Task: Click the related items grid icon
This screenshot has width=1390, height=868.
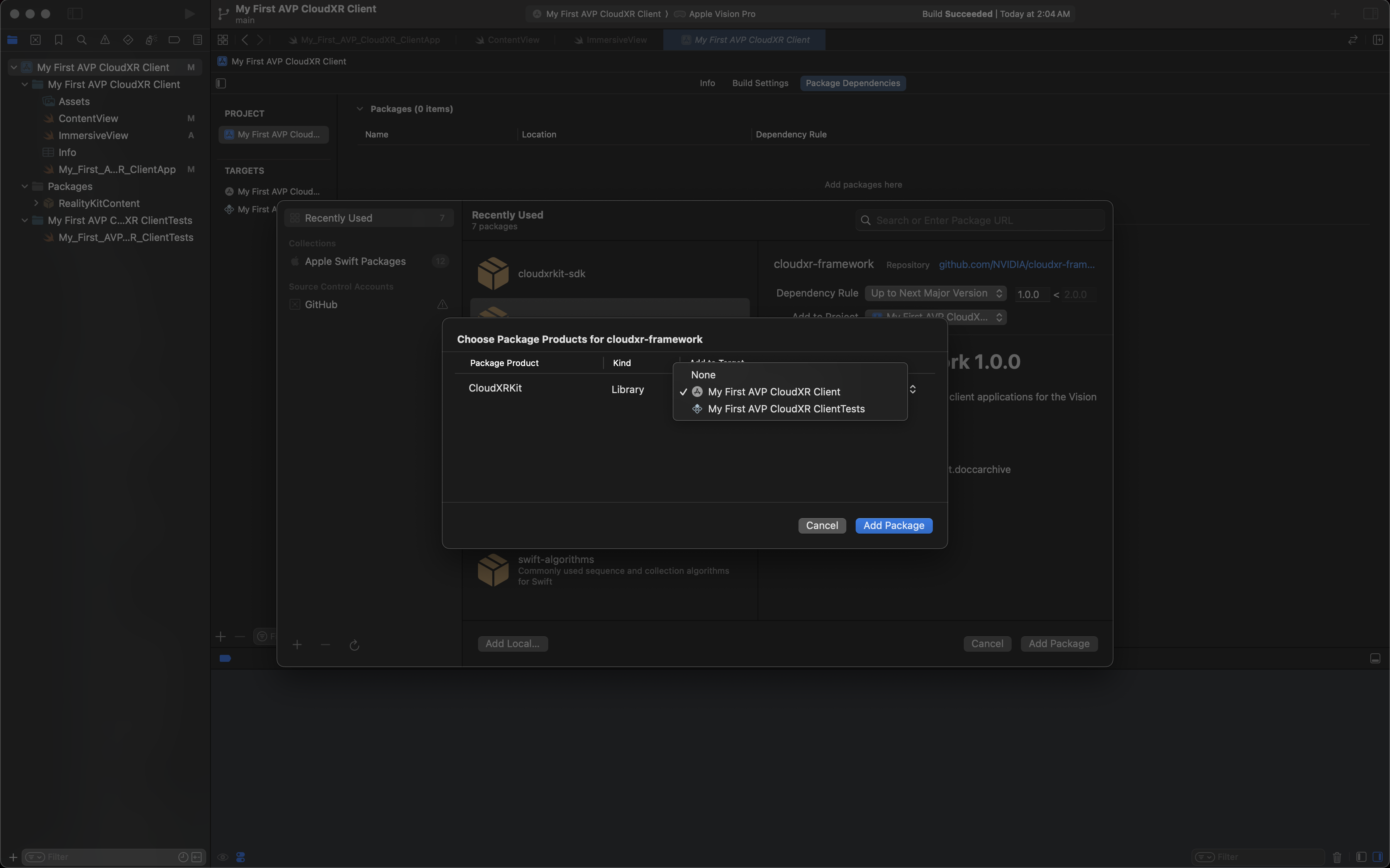Action: pyautogui.click(x=223, y=40)
